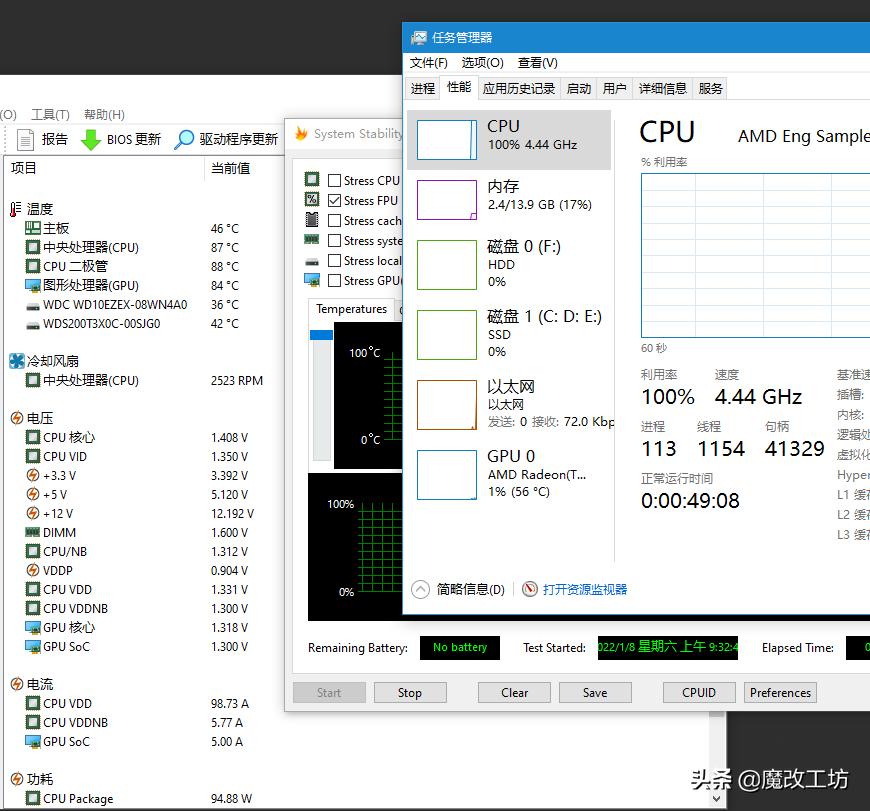Click the resource monitor icon before 打开资源监视器
This screenshot has height=811, width=870.
click(529, 589)
